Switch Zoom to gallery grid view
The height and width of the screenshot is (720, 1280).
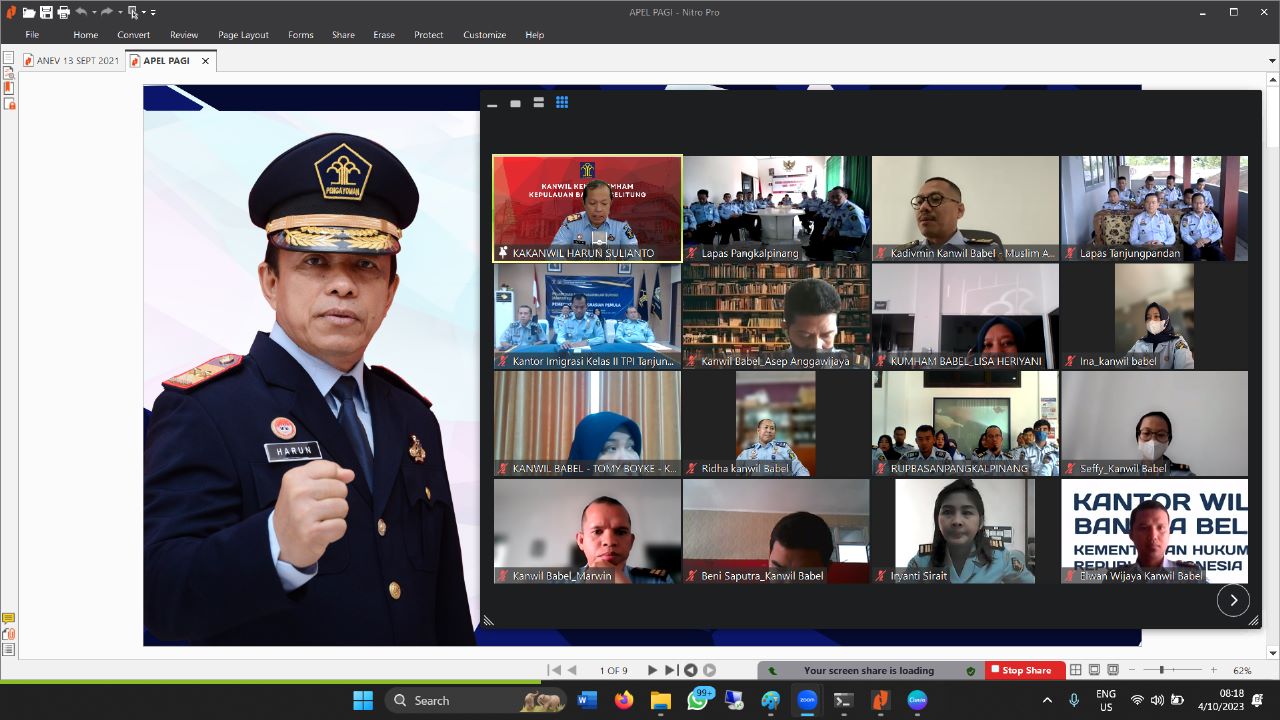point(562,102)
